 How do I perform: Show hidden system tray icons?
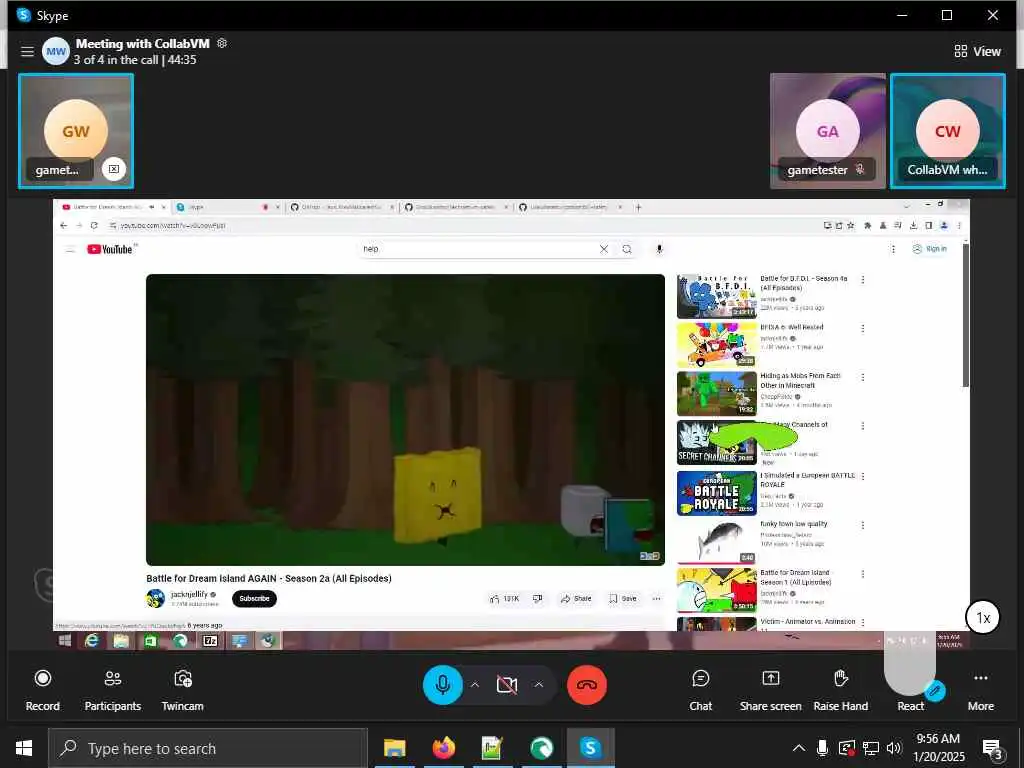798,748
